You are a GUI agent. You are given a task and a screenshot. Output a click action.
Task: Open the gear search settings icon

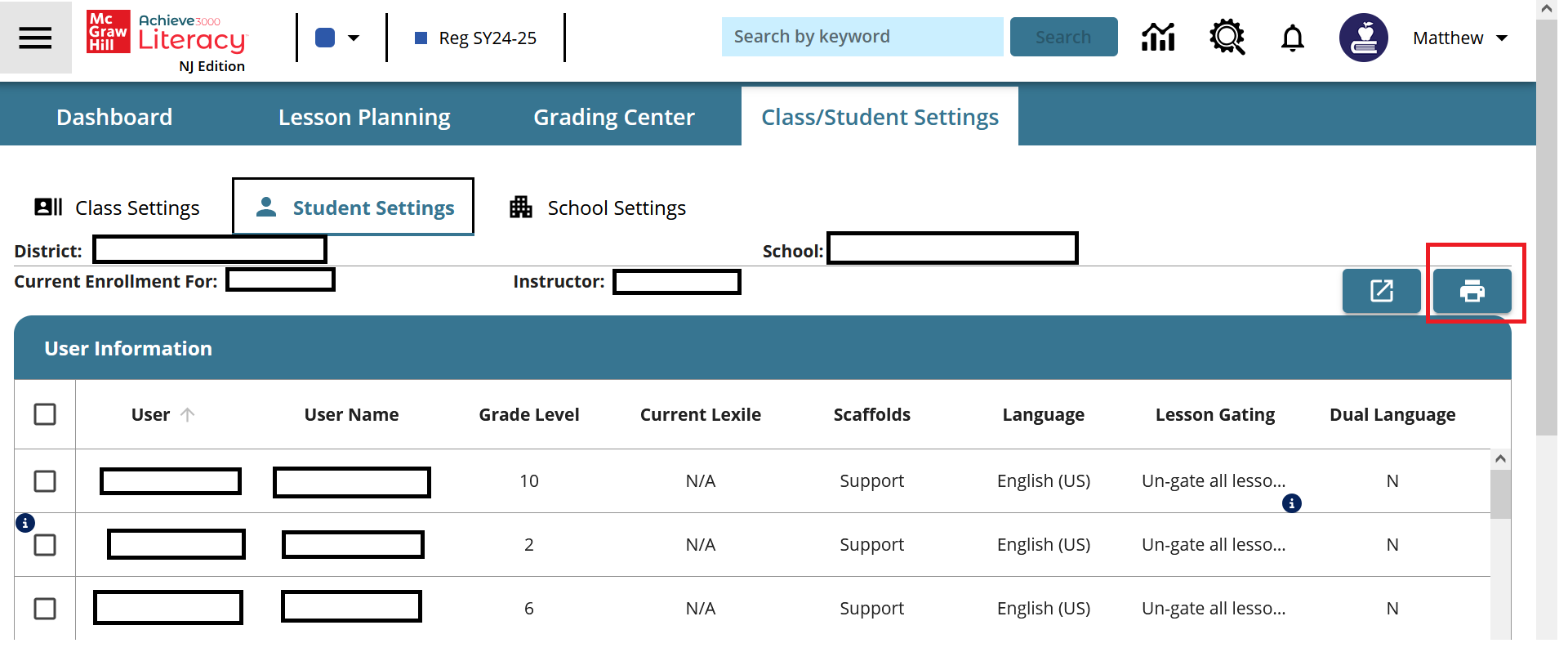click(x=1227, y=38)
